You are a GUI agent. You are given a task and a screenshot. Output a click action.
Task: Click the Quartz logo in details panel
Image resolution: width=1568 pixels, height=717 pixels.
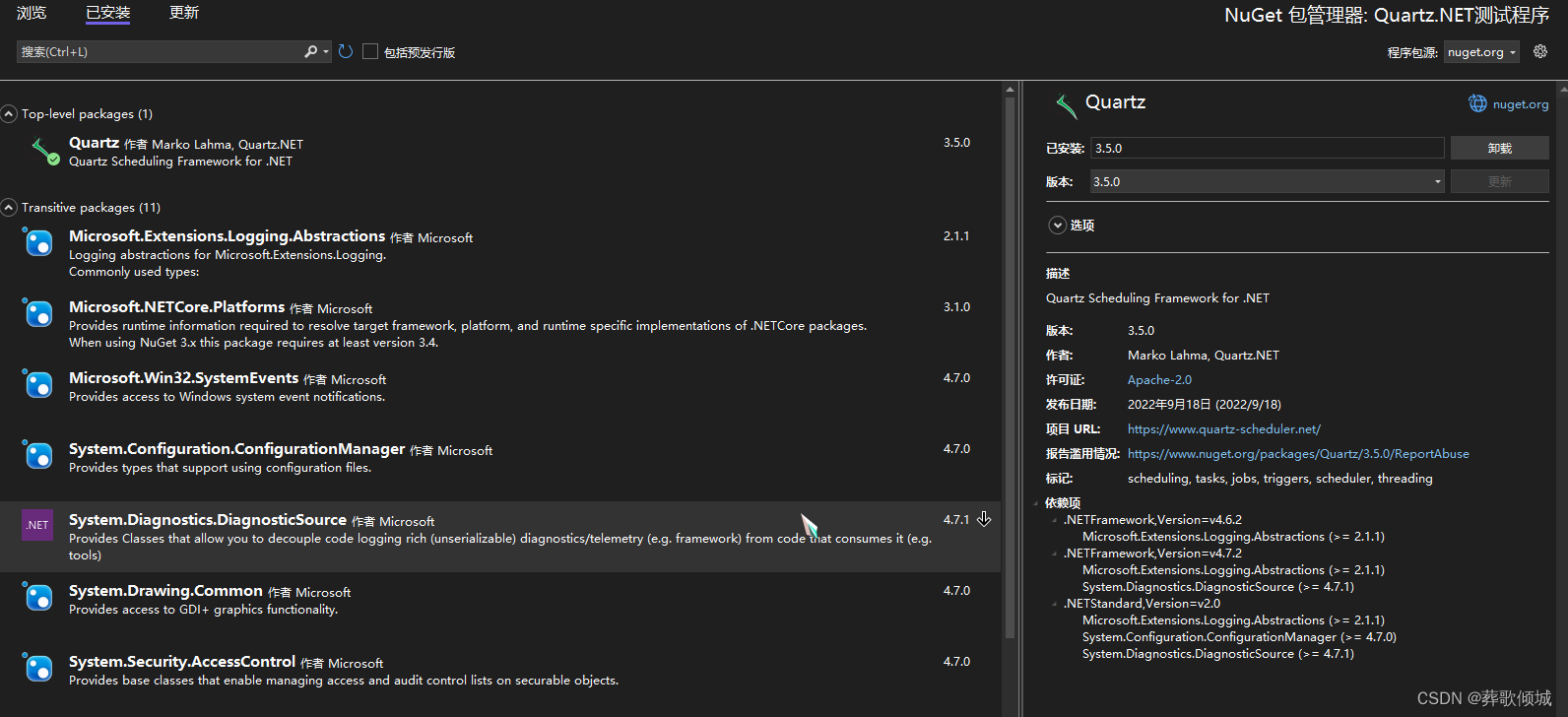click(1066, 104)
